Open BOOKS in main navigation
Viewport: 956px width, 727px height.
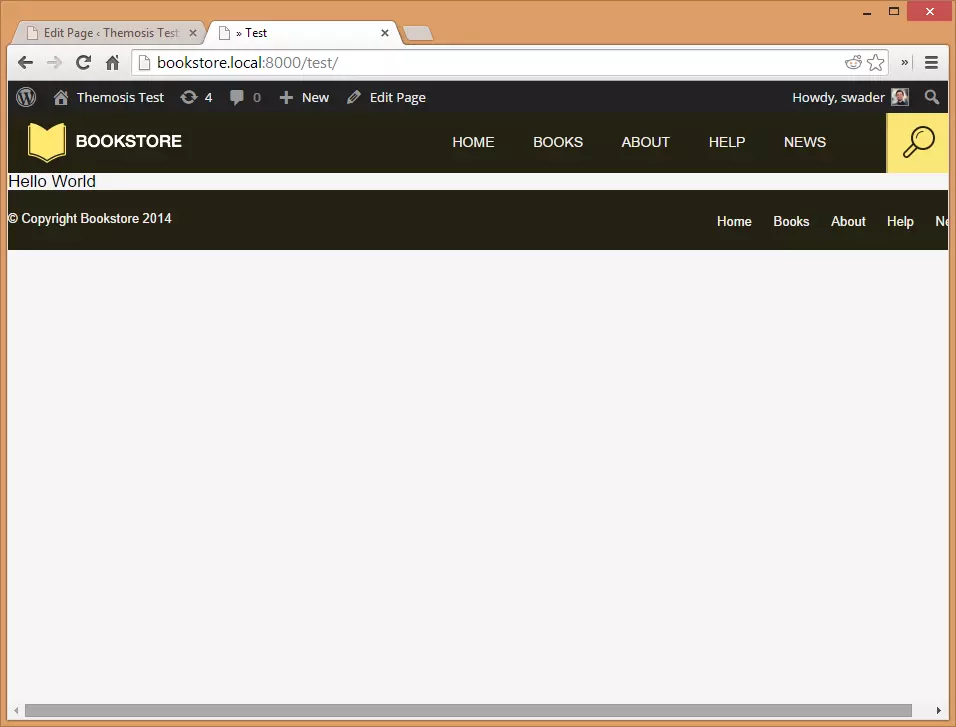click(558, 142)
